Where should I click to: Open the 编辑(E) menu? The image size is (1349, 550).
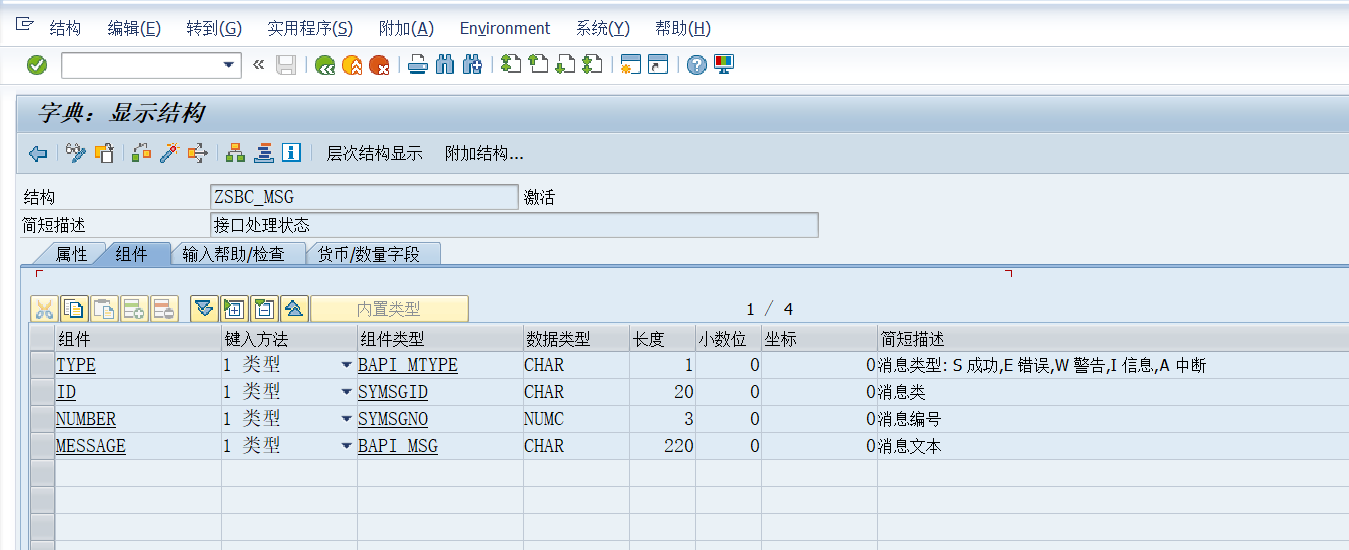(134, 28)
